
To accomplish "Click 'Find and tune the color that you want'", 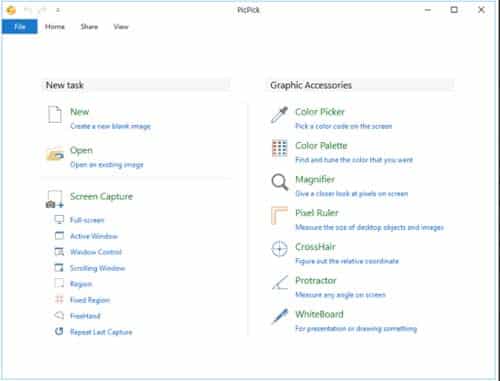I will [354, 160].
